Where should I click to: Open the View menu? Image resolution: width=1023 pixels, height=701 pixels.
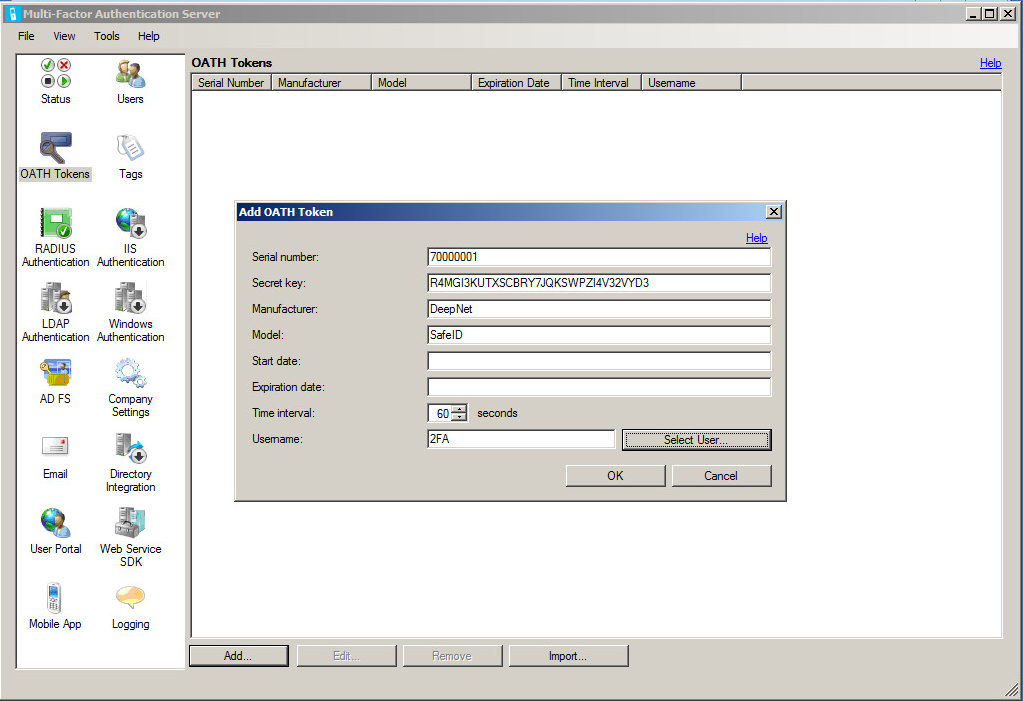64,36
